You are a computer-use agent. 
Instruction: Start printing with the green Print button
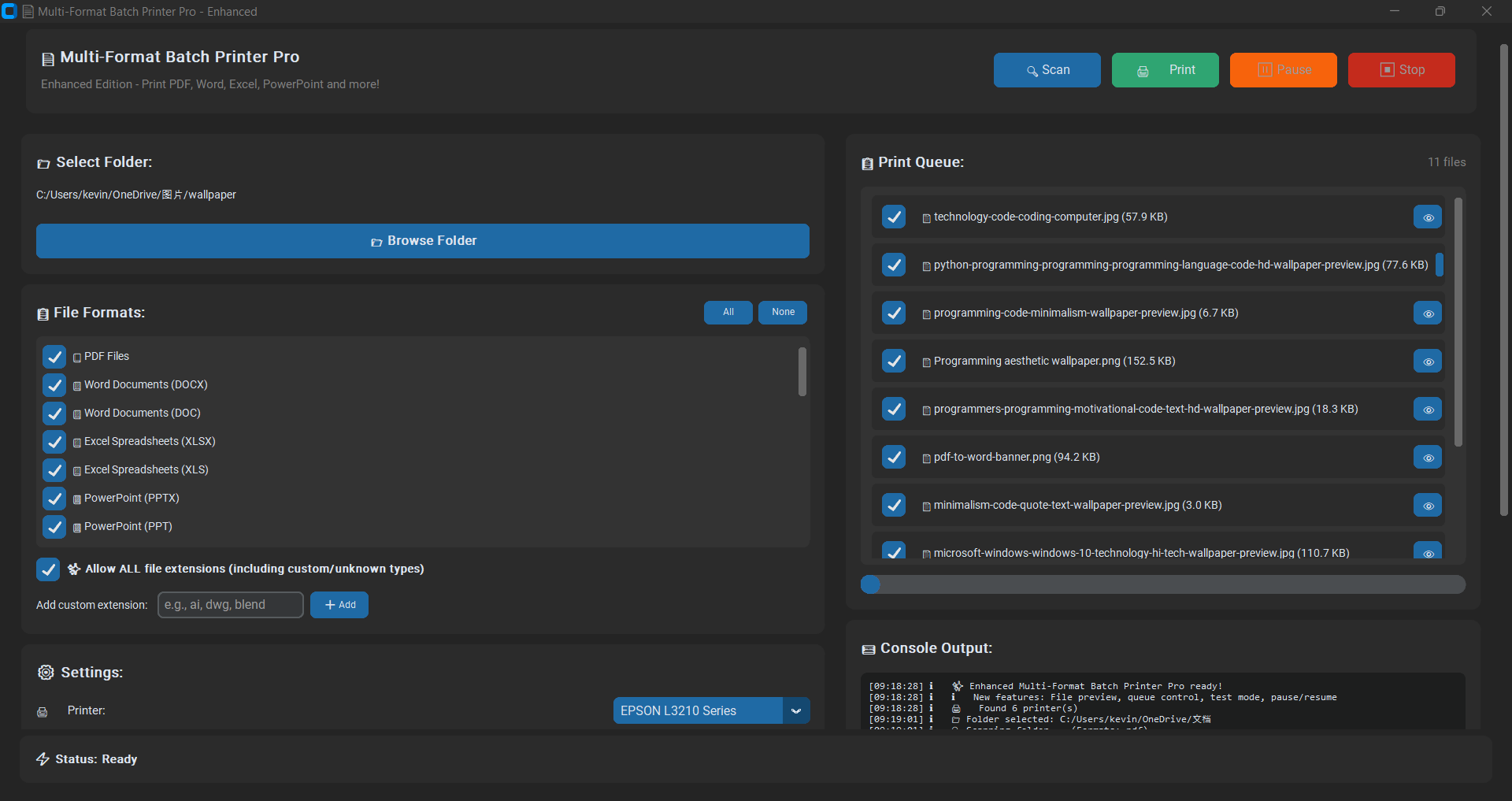coord(1165,70)
